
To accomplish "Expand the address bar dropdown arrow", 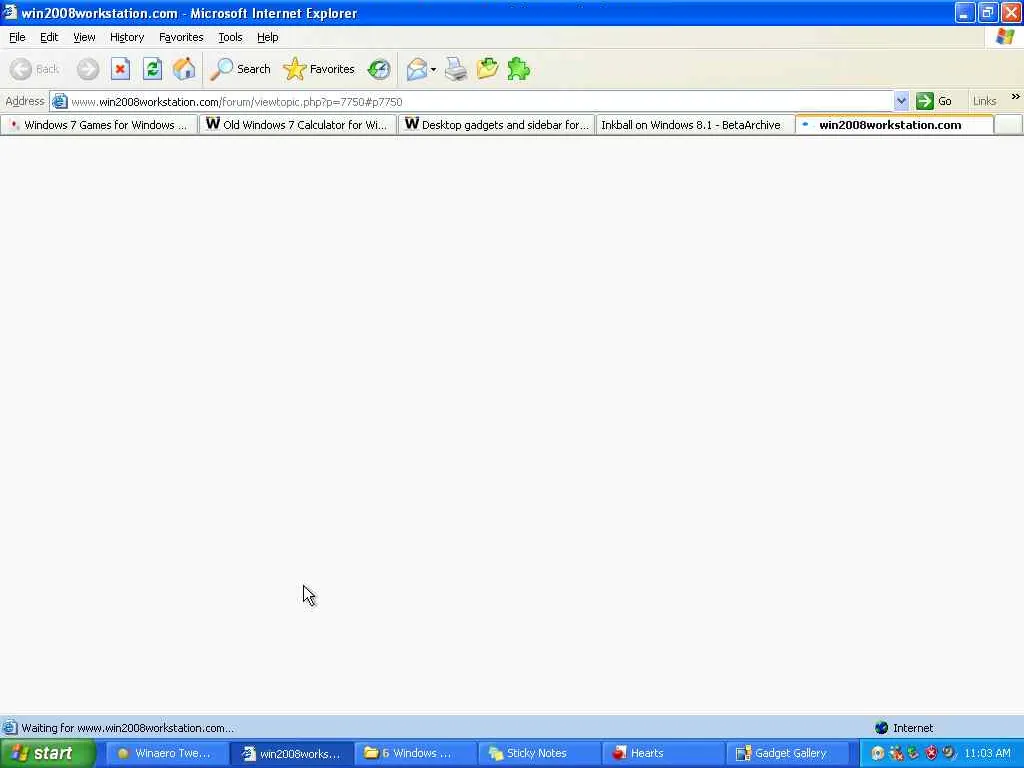I will (901, 101).
